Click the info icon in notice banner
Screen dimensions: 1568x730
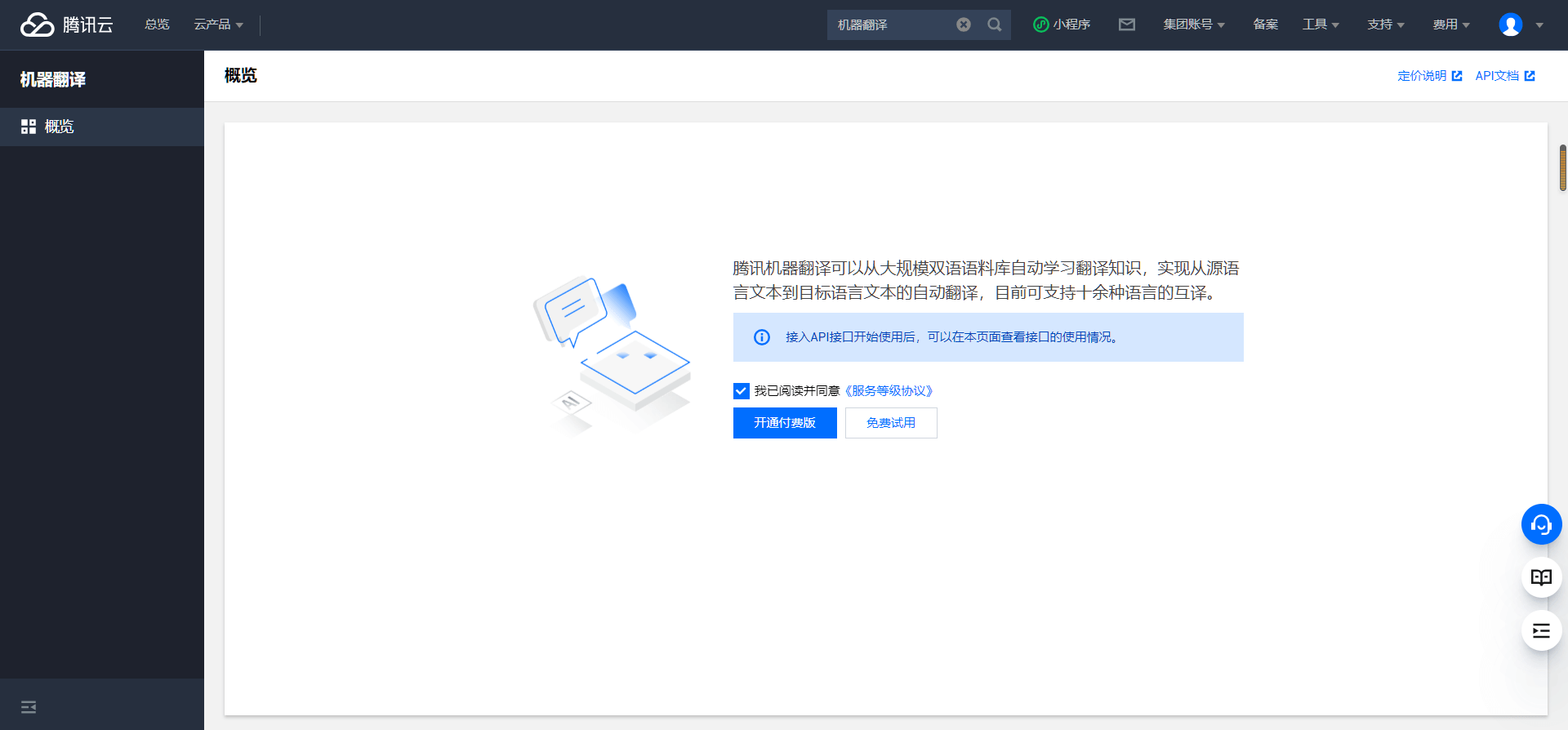click(x=761, y=337)
